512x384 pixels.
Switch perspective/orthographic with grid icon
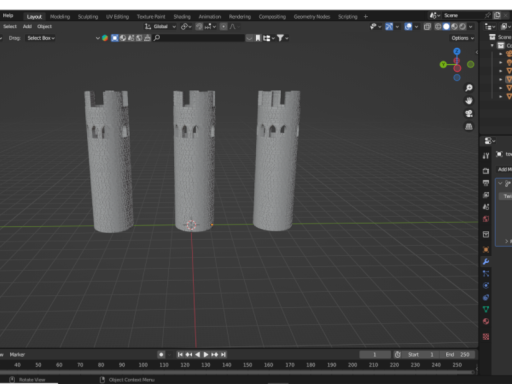[x=469, y=127]
